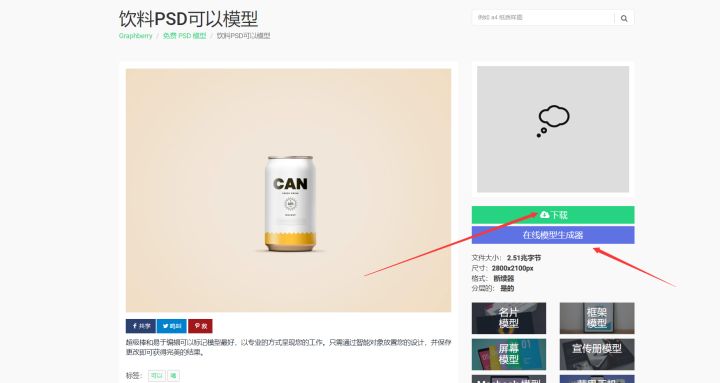Viewport: 720px width, 383px height.
Task: Select the 喝 tag
Action: click(173, 376)
